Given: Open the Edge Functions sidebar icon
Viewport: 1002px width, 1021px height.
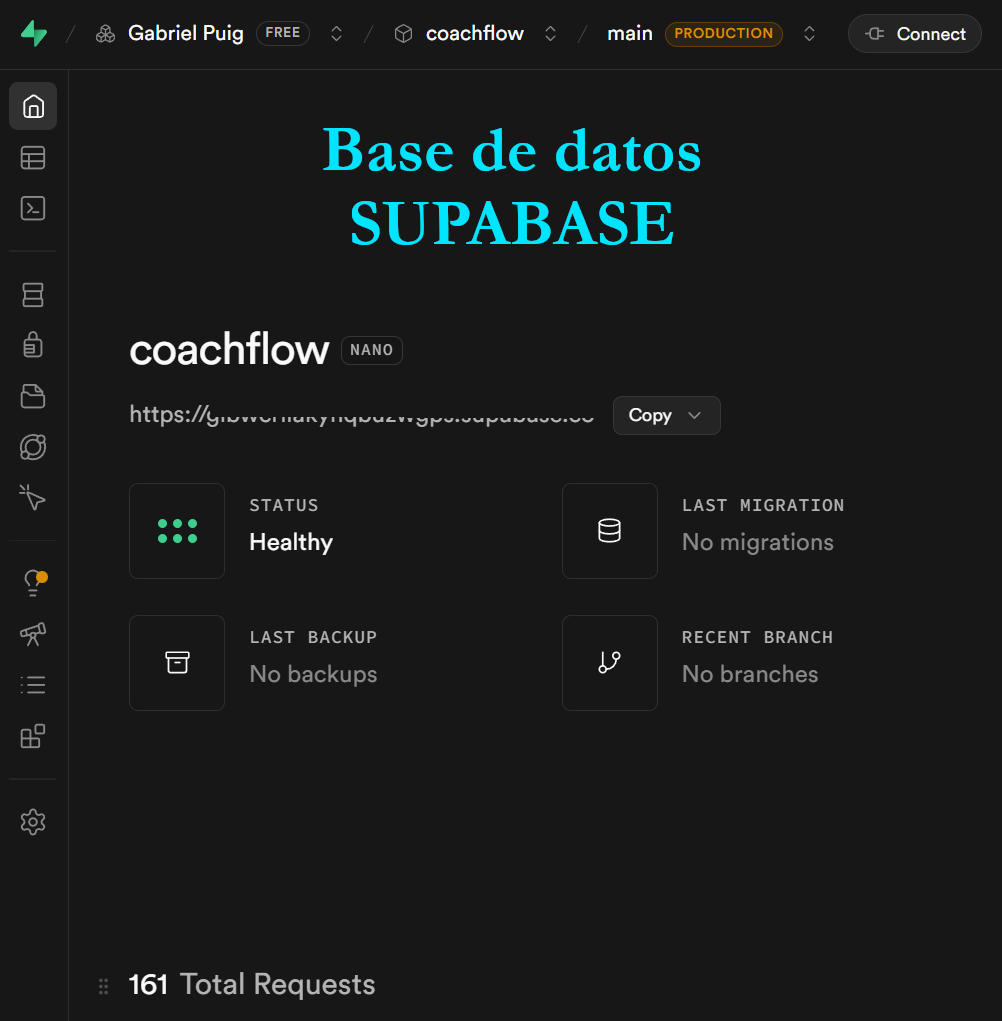Looking at the screenshot, I should tap(33, 447).
